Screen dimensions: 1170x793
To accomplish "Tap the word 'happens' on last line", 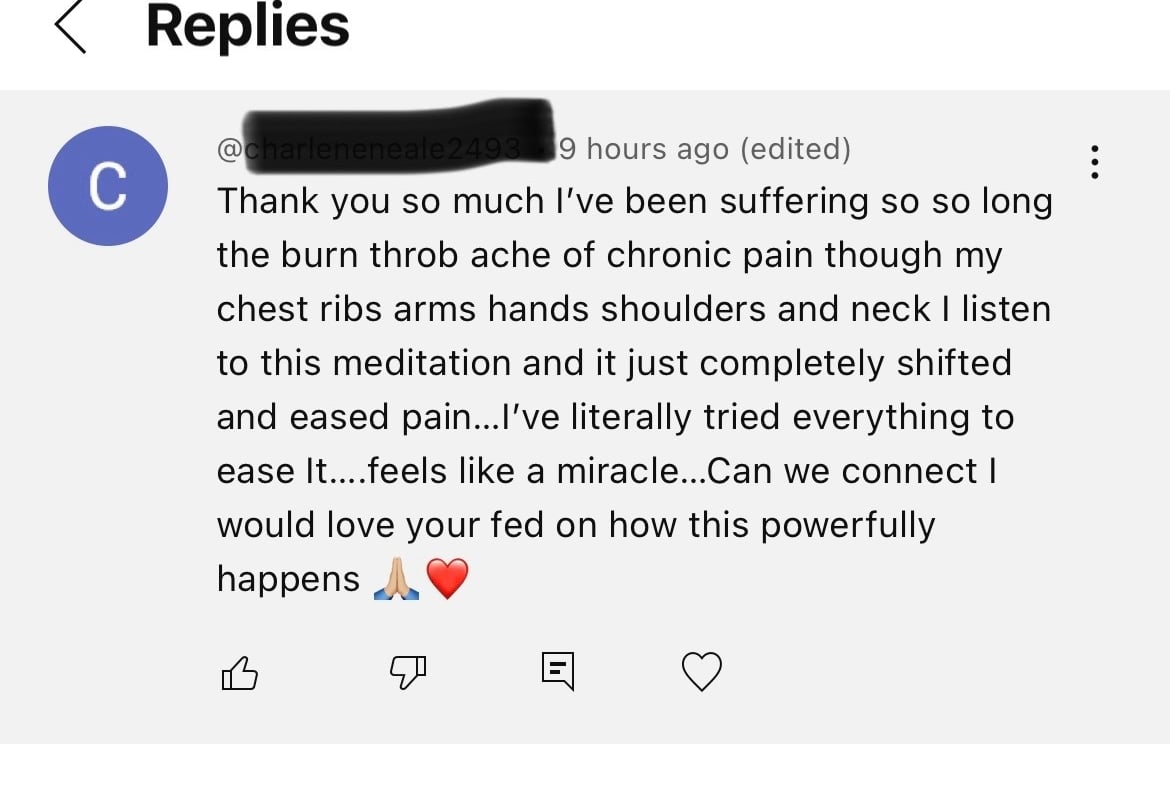I will (288, 579).
